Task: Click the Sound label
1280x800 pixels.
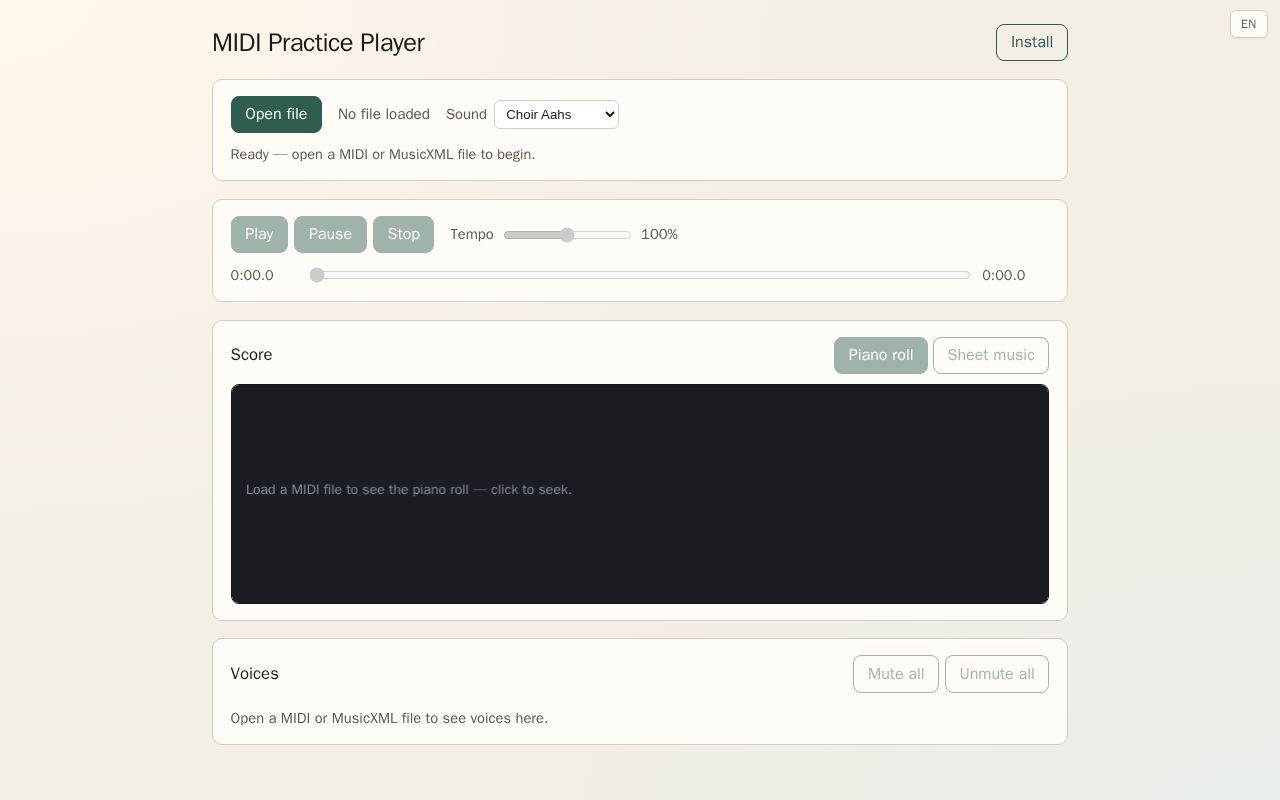Action: point(466,114)
